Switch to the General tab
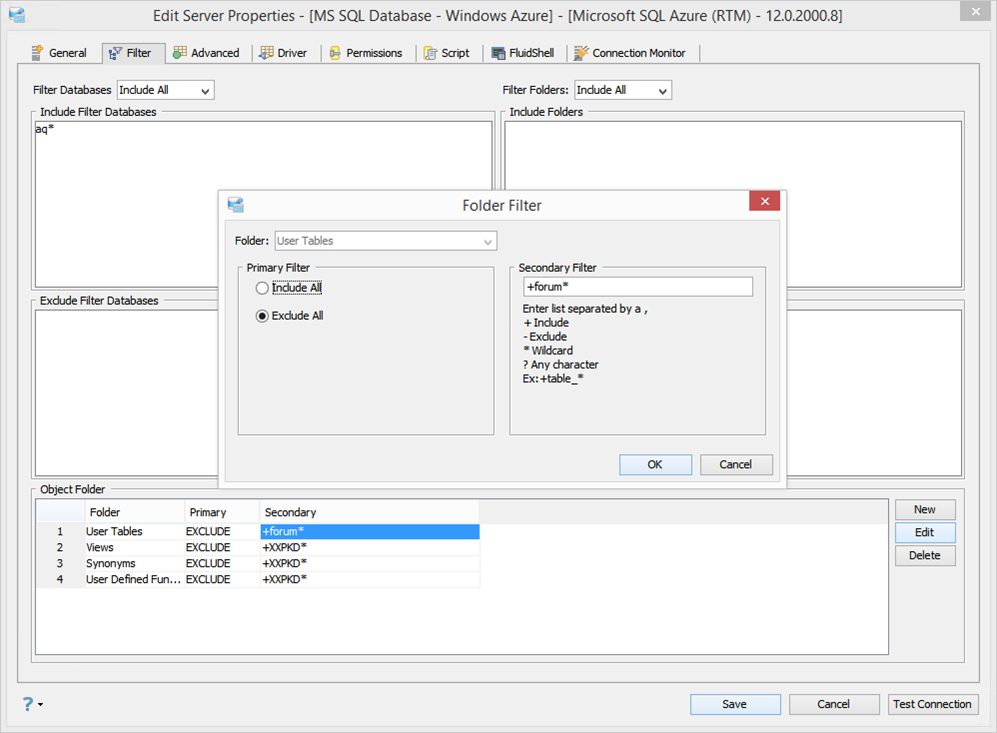The width and height of the screenshot is (997, 733). click(59, 53)
